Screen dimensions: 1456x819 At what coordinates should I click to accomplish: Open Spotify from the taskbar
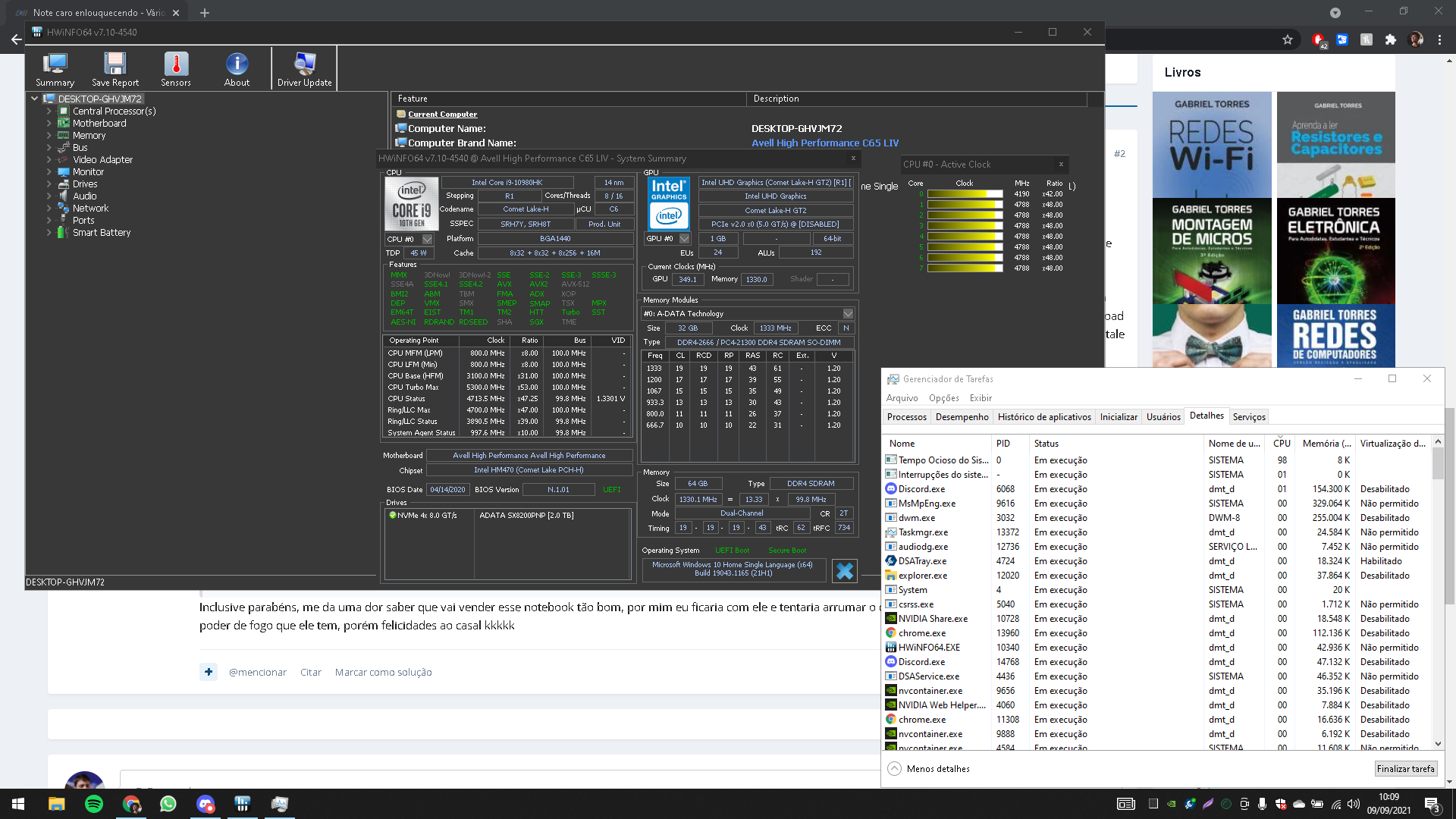94,804
